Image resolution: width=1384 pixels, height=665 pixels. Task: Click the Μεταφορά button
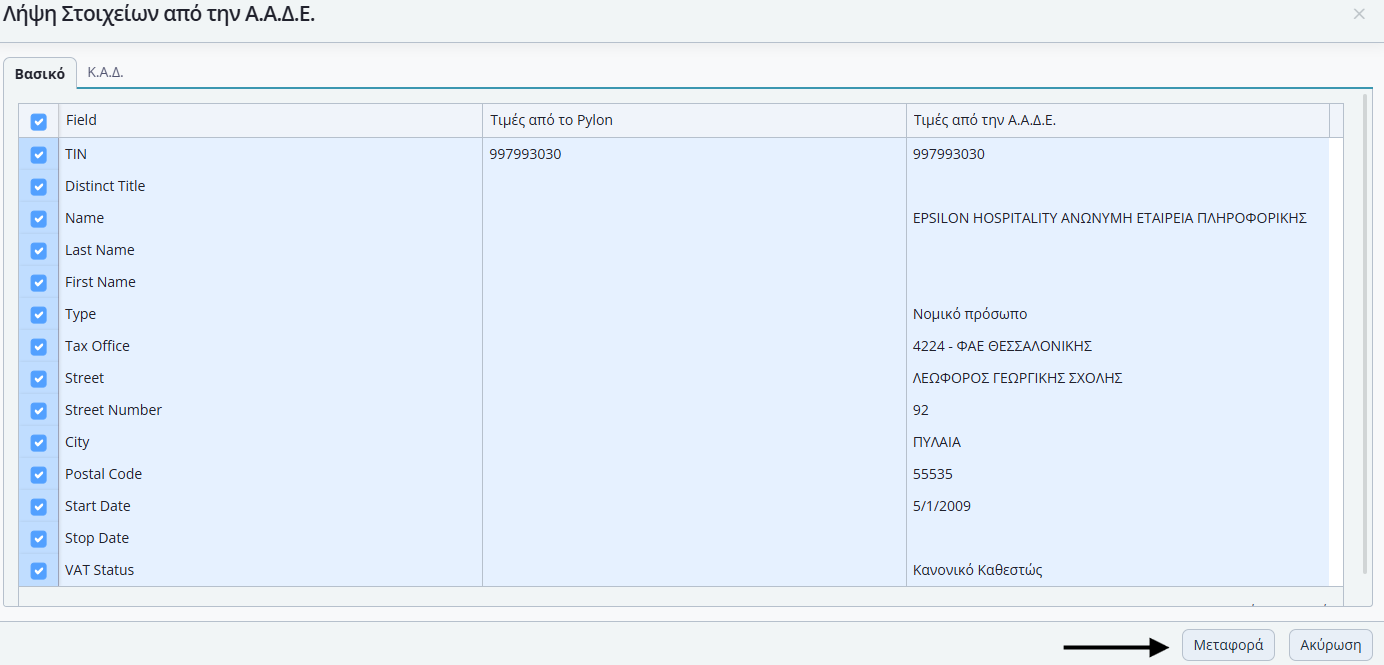click(1228, 645)
